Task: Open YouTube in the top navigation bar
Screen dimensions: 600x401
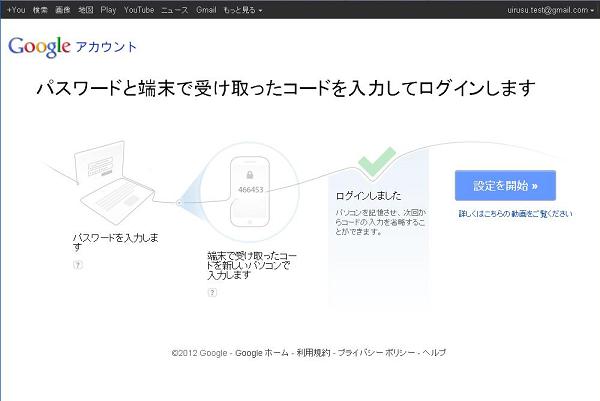Action: (139, 10)
